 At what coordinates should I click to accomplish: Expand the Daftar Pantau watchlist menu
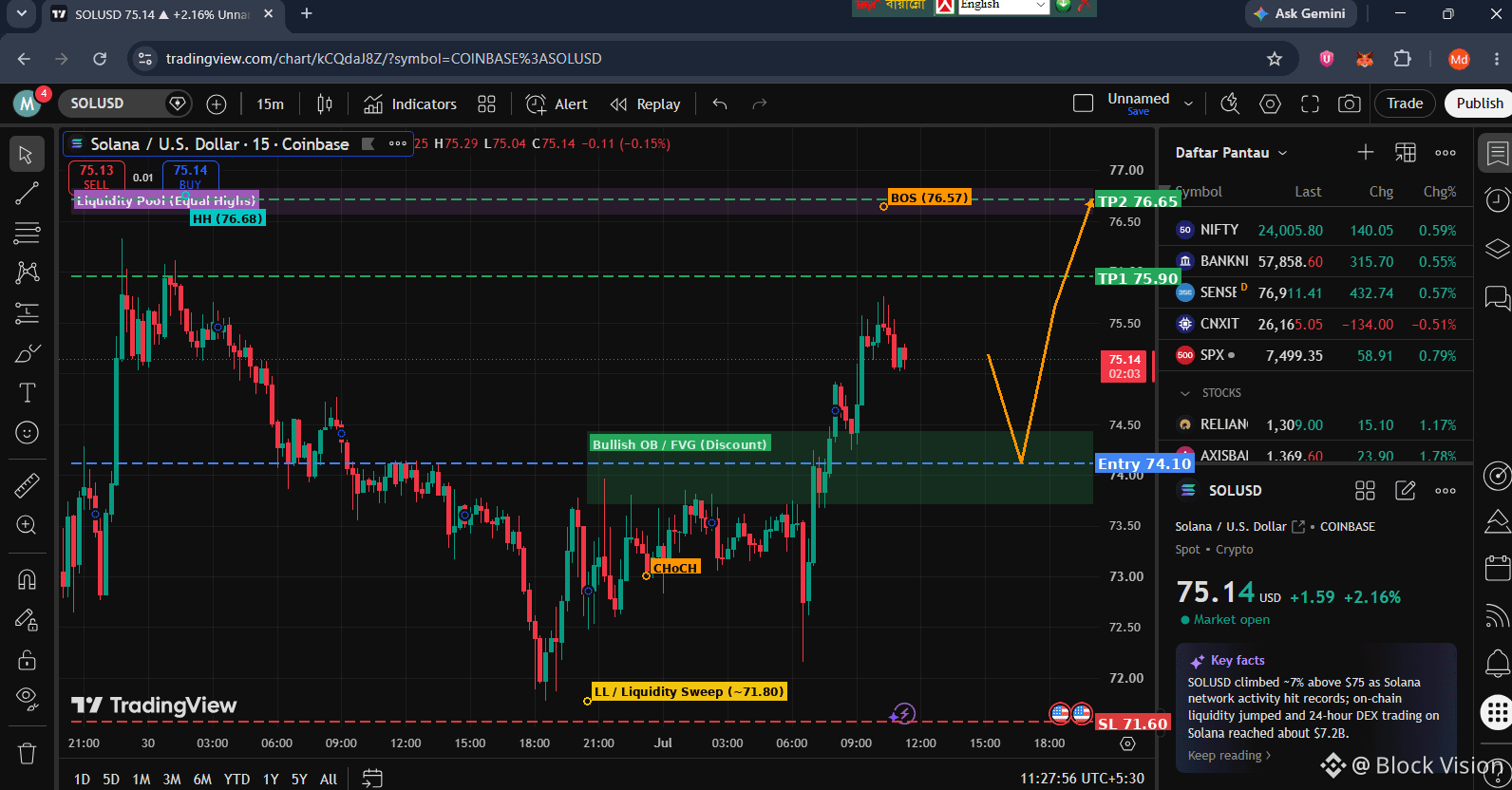pyautogui.click(x=1231, y=152)
